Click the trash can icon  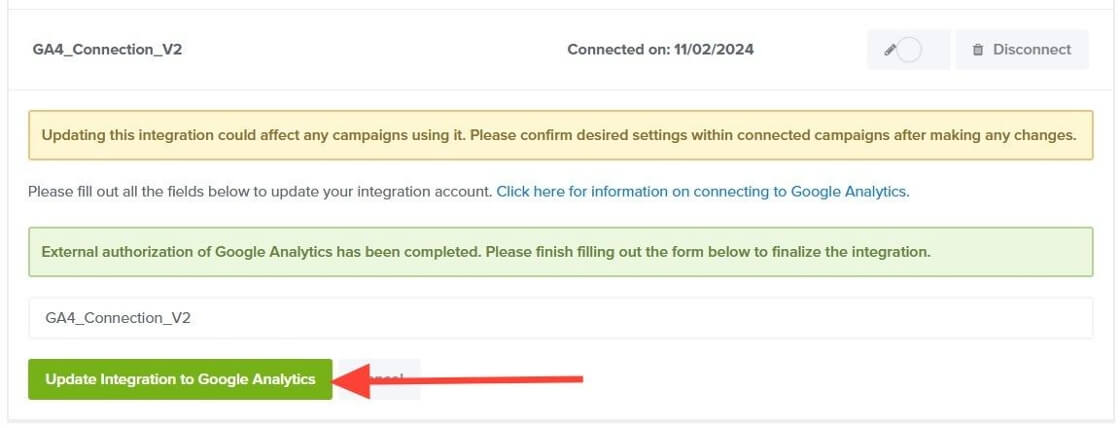coord(978,50)
